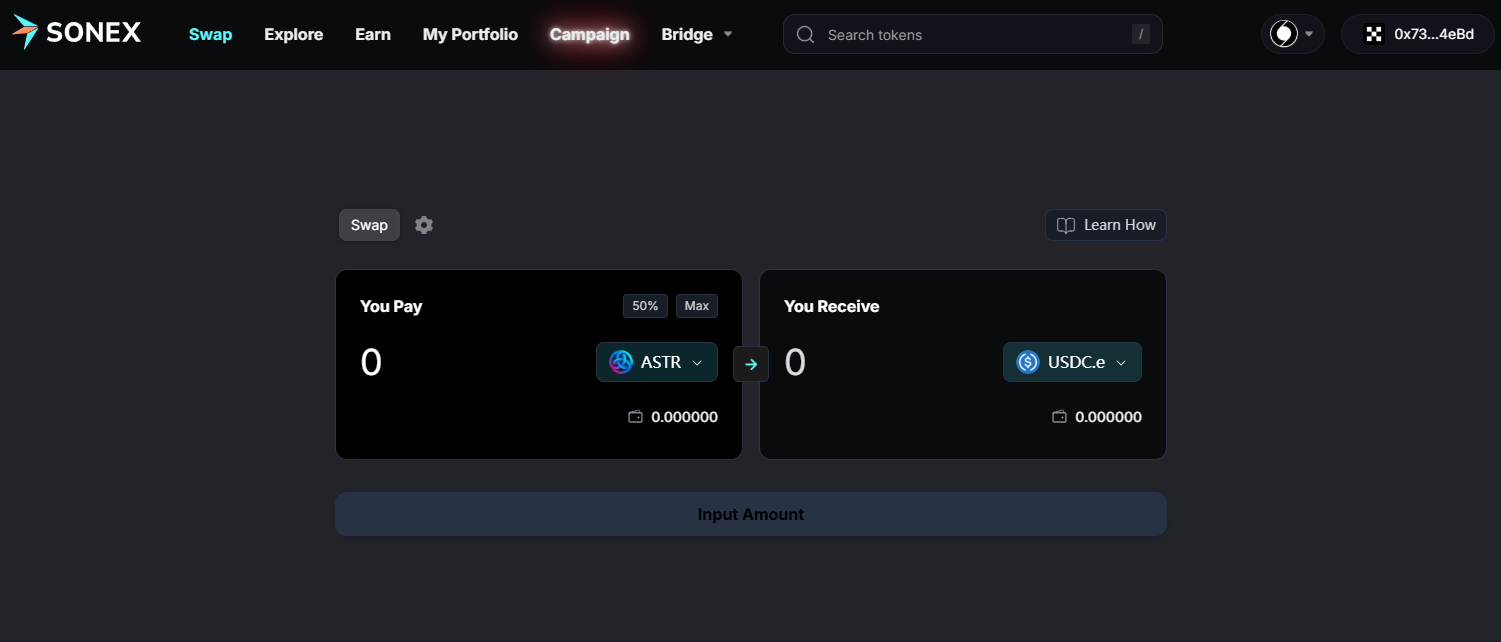Expand the Bridge menu arrow
The height and width of the screenshot is (642, 1501).
click(x=728, y=34)
